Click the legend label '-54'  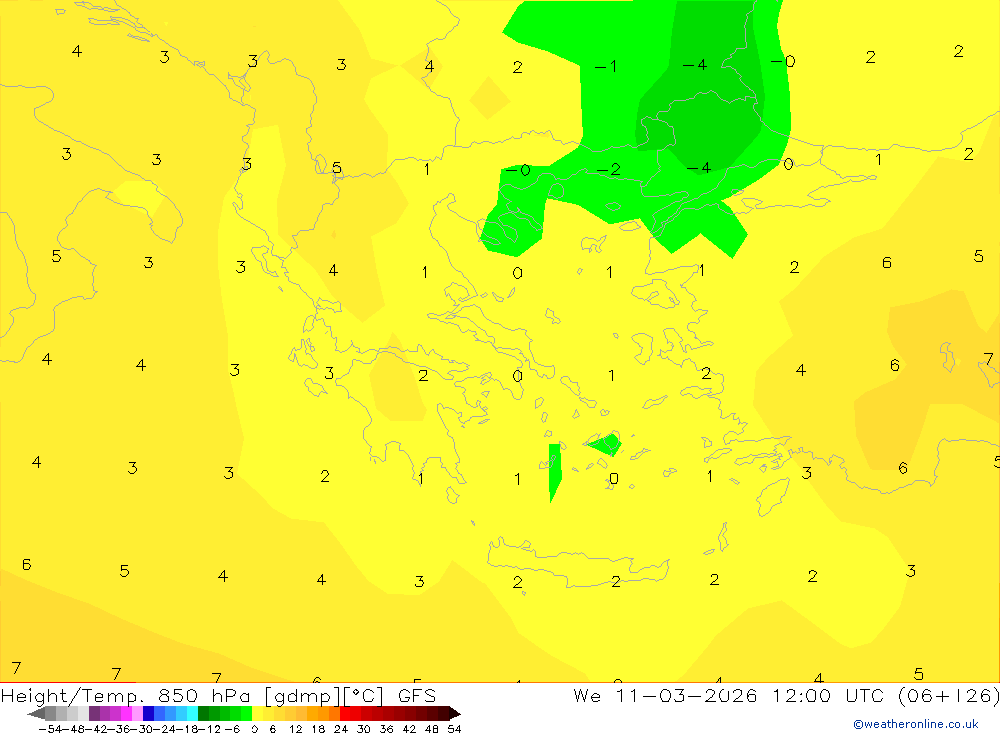pos(50,729)
